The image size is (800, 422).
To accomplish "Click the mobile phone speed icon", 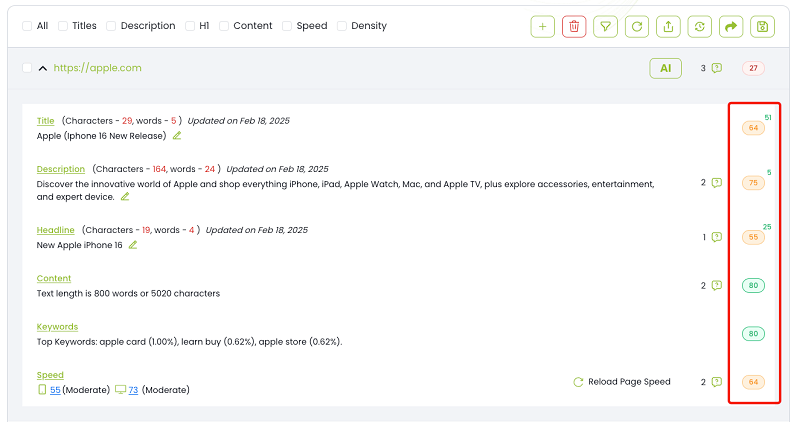I will click(42, 390).
